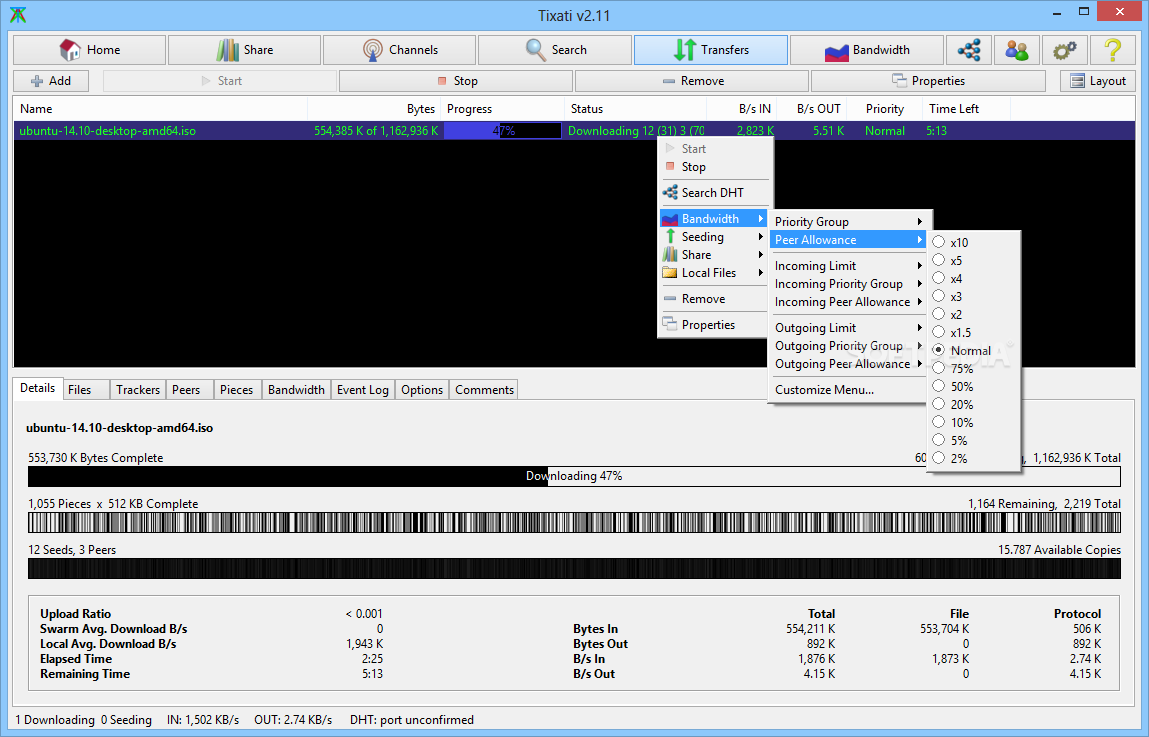This screenshot has height=737, width=1149.
Task: Select ubuntu-14.10-desktop-amd64.iso transfer row
Action: tap(574, 130)
